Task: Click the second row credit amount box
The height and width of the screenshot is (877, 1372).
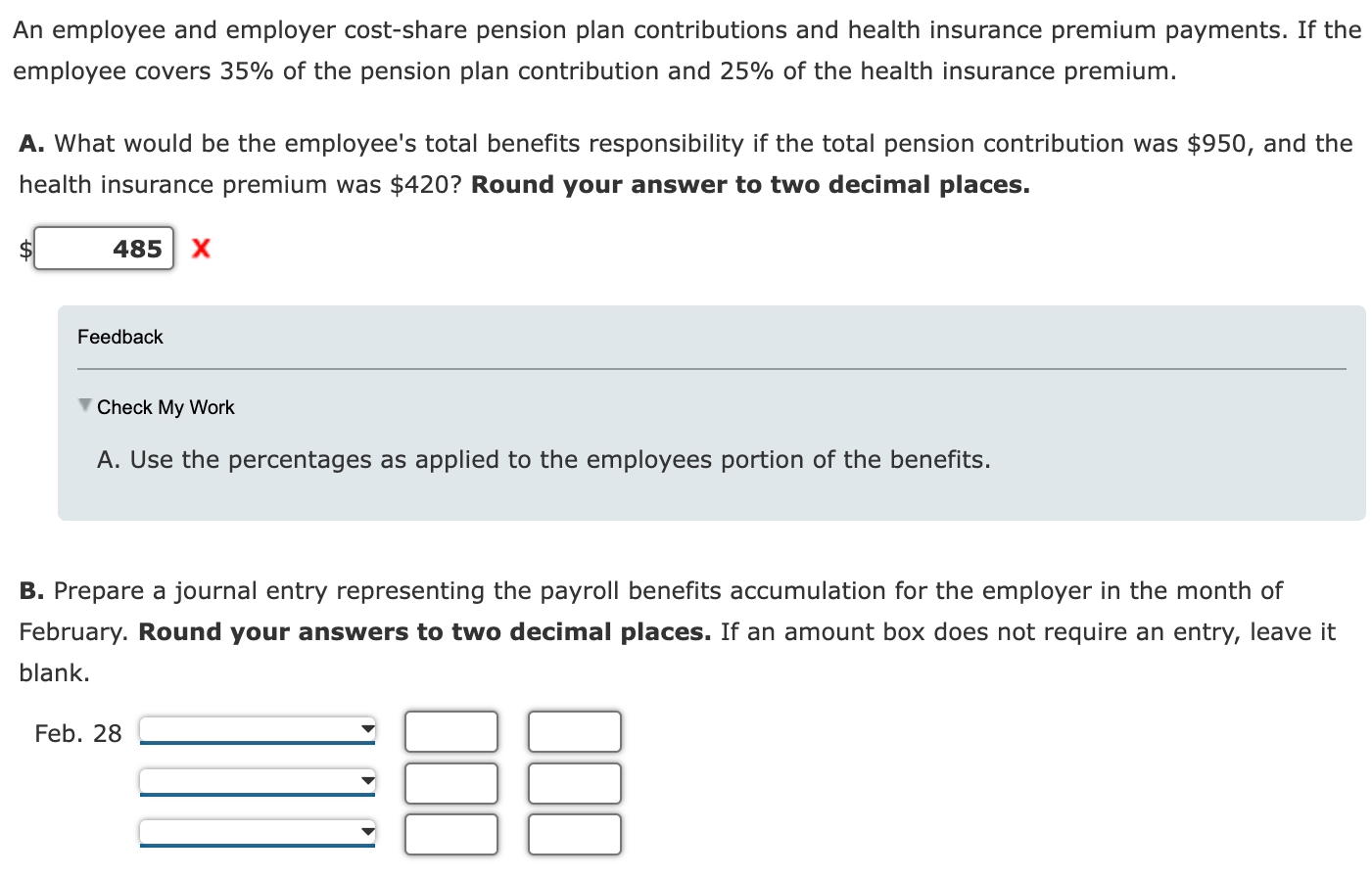Action: 574,783
